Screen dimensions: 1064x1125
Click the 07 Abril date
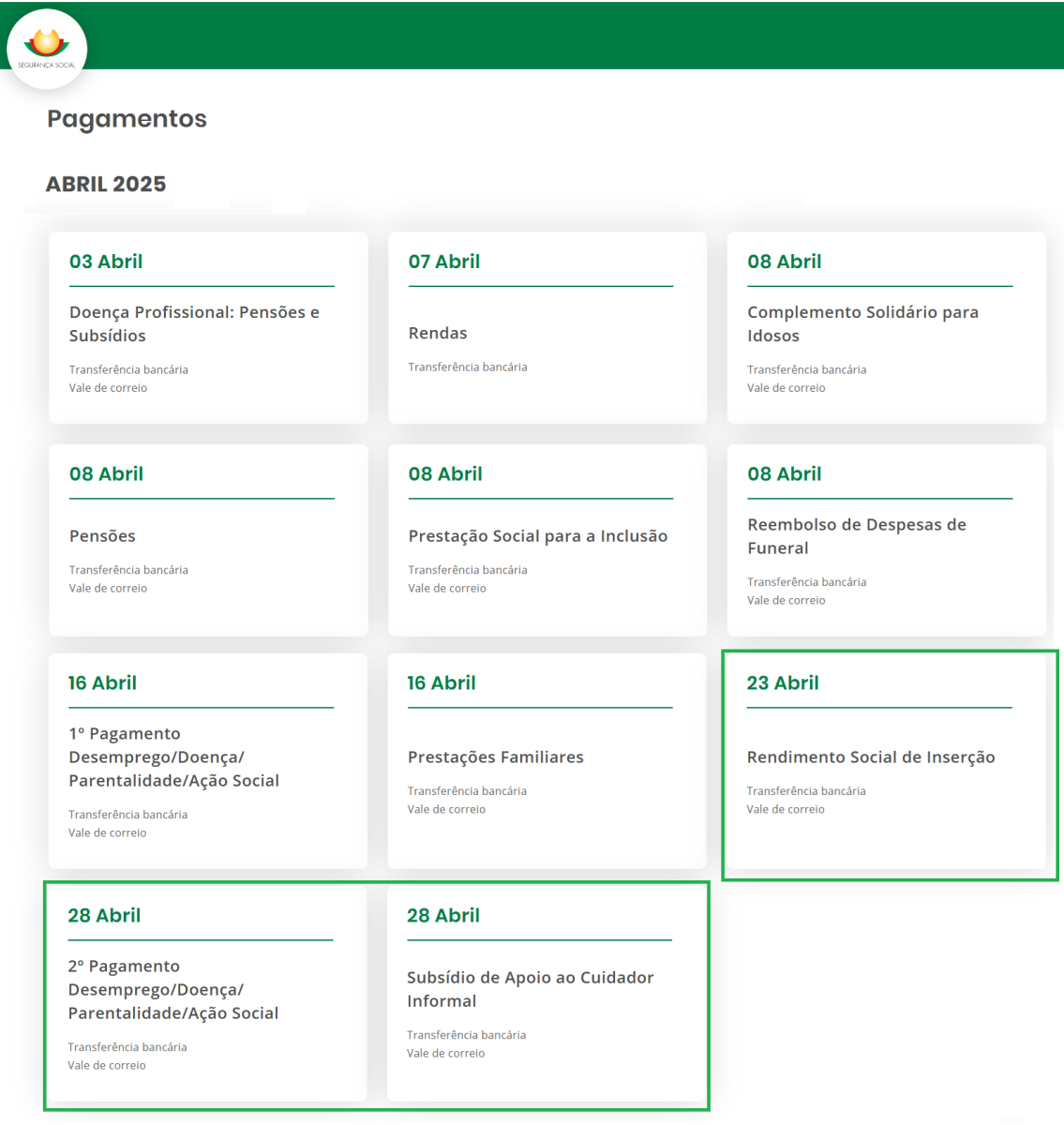[444, 262]
